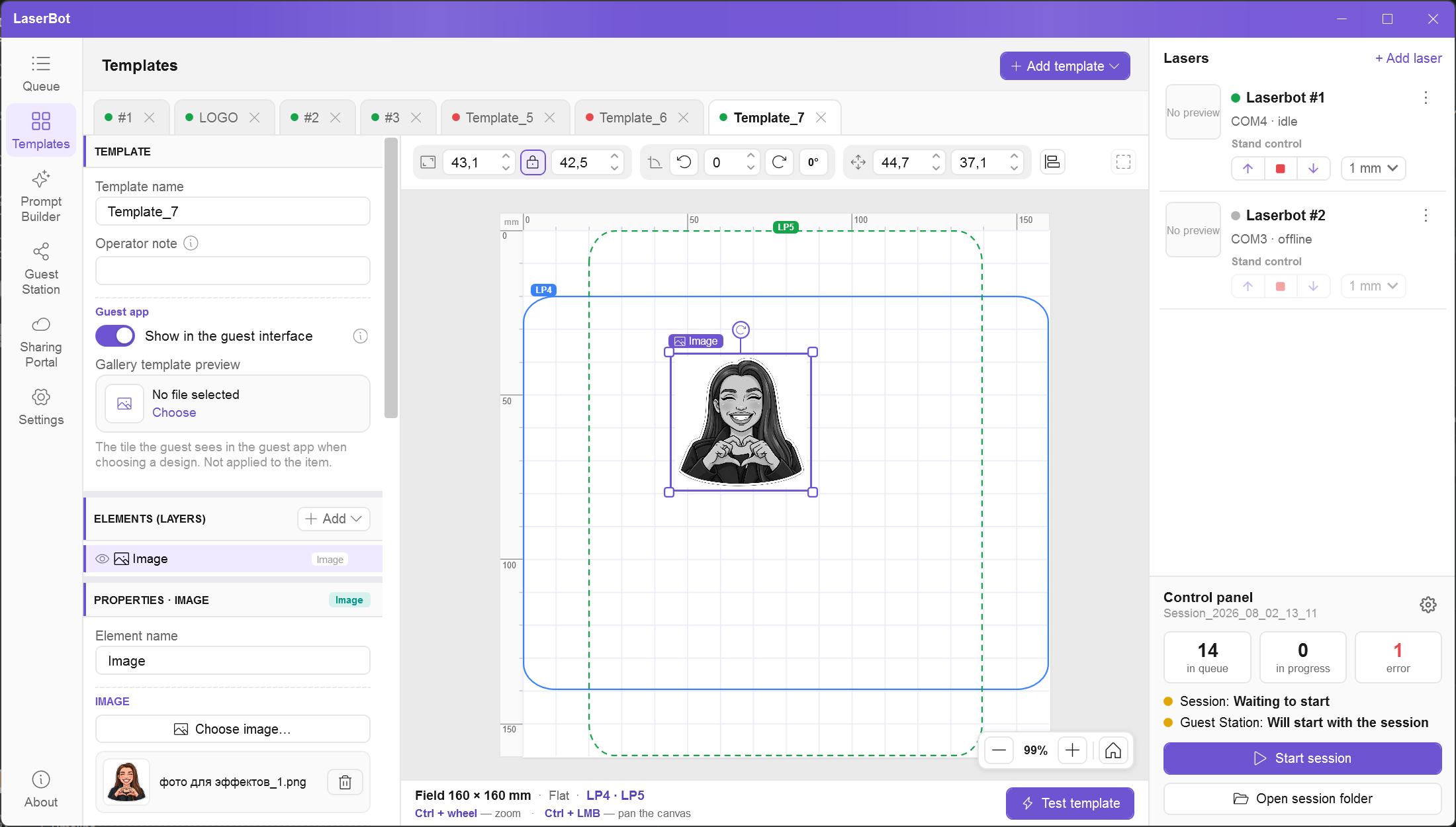Viewport: 1456px width, 827px height.
Task: Move Laserbot #1 stand up
Action: 1248,168
